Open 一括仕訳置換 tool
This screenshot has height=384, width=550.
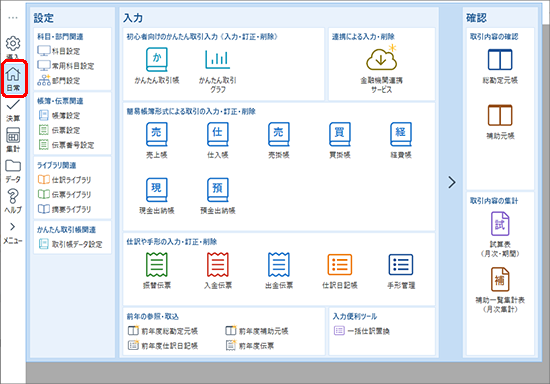[x=362, y=331]
